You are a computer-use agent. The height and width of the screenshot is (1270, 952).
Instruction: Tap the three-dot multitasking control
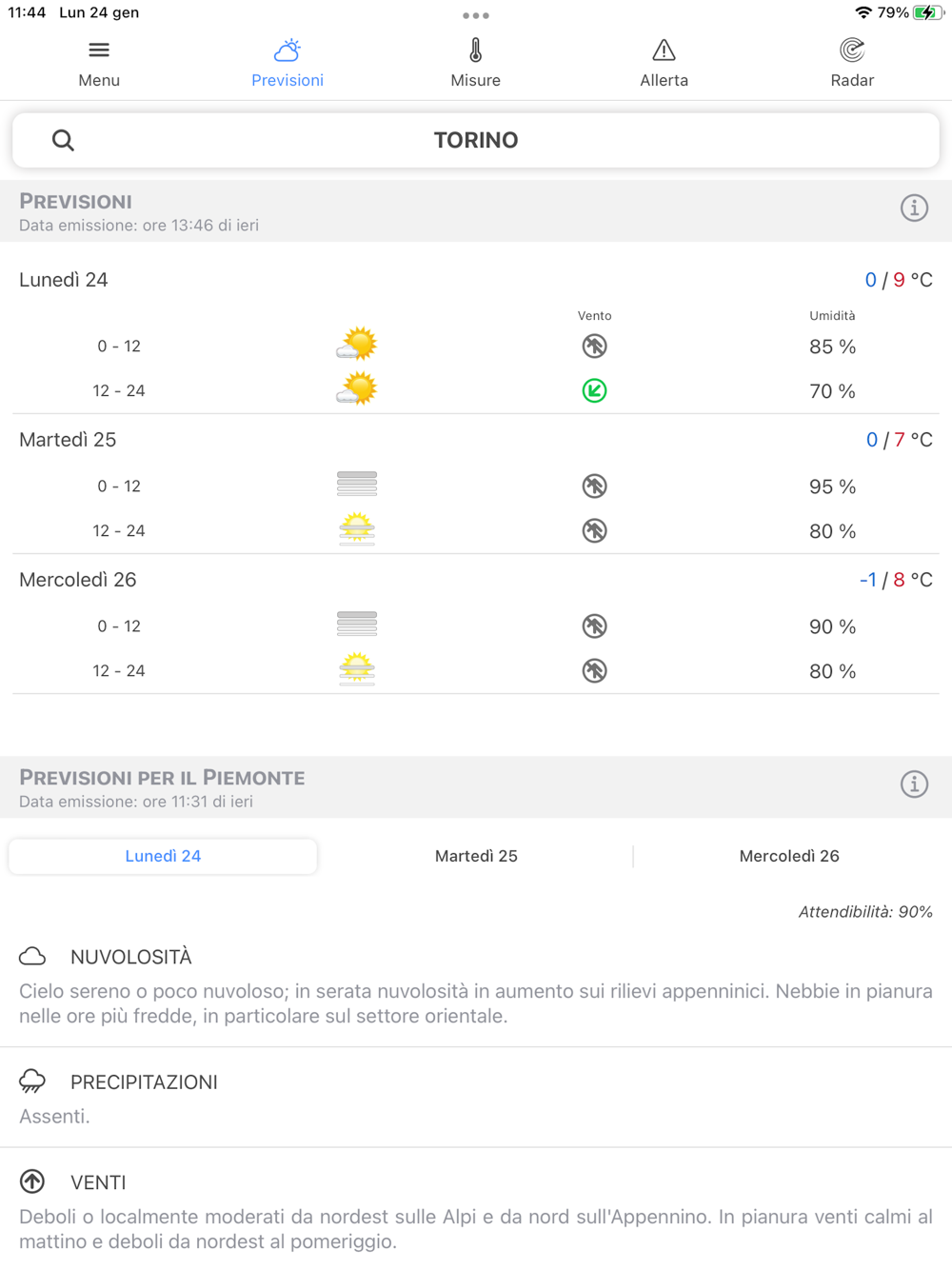click(476, 15)
